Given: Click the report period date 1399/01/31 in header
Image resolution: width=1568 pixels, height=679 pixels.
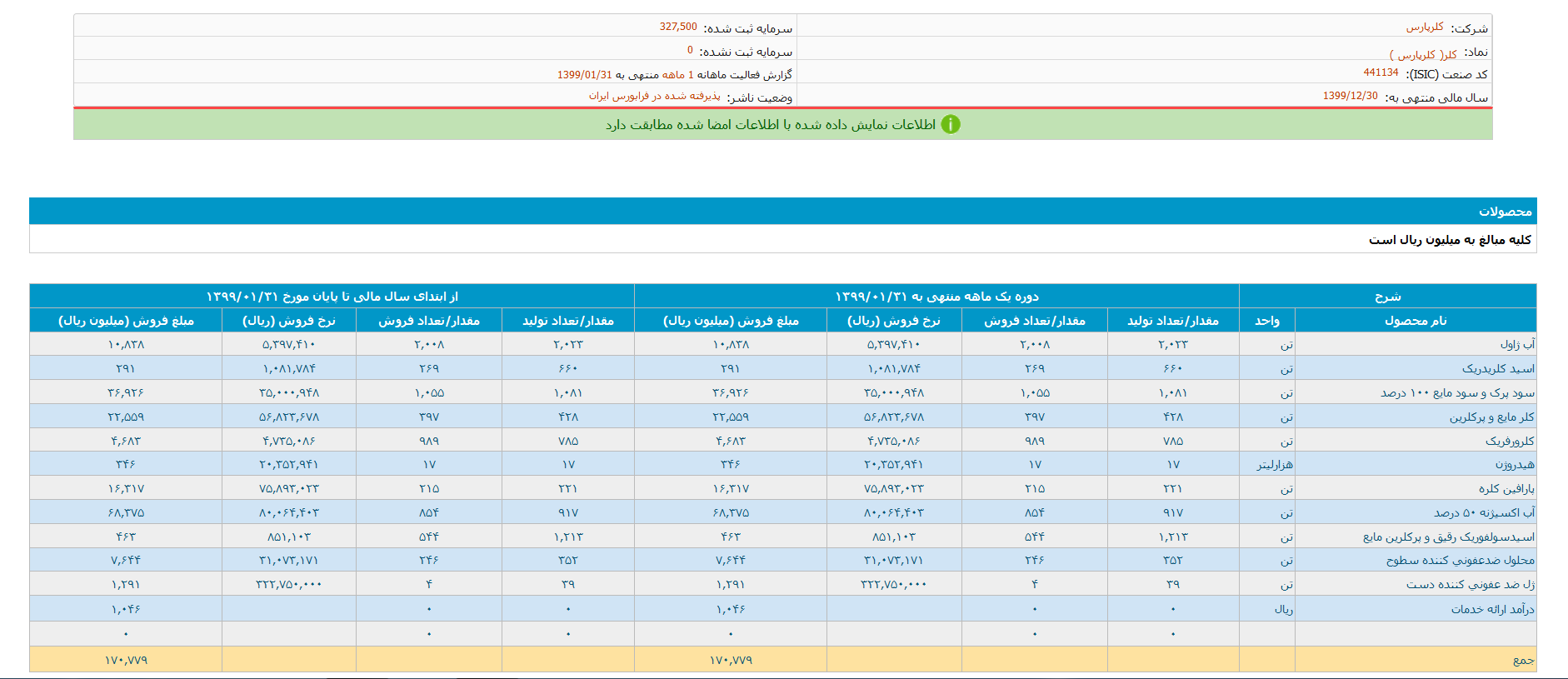Looking at the screenshot, I should point(584,75).
